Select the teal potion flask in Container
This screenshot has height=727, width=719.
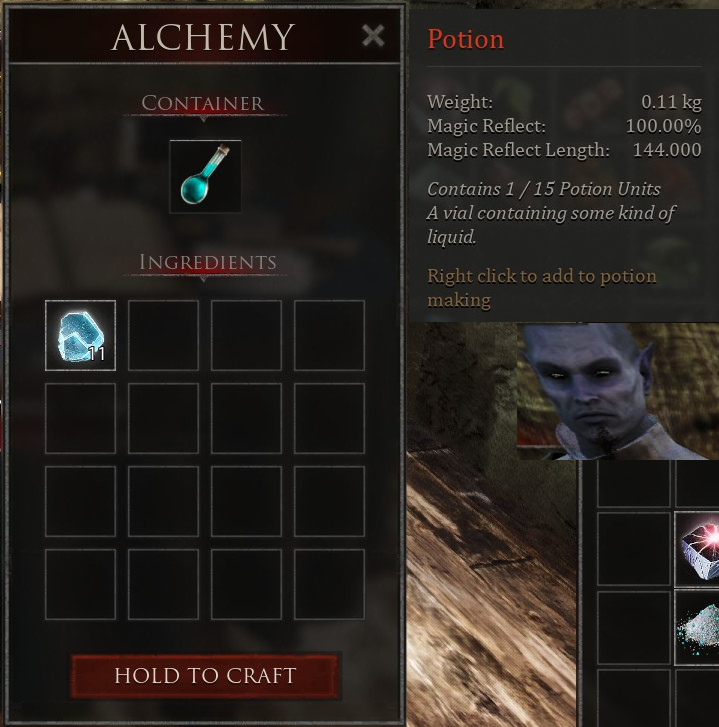(205, 176)
